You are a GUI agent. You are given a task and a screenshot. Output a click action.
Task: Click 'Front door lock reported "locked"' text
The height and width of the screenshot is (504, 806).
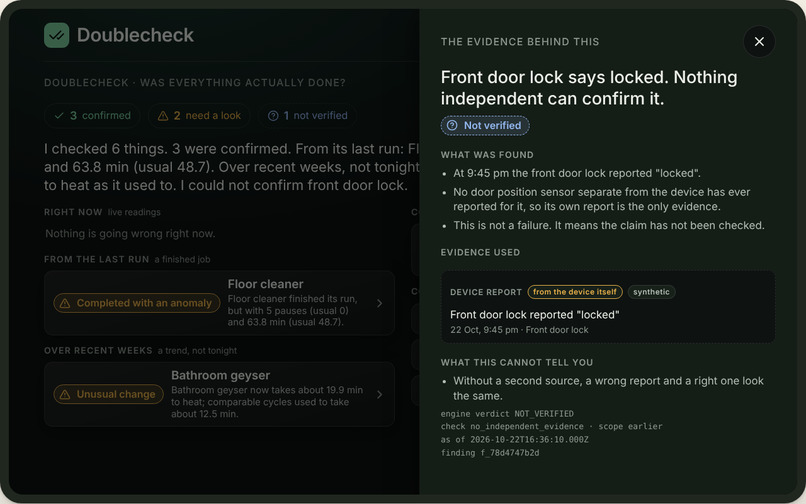pyautogui.click(x=535, y=315)
